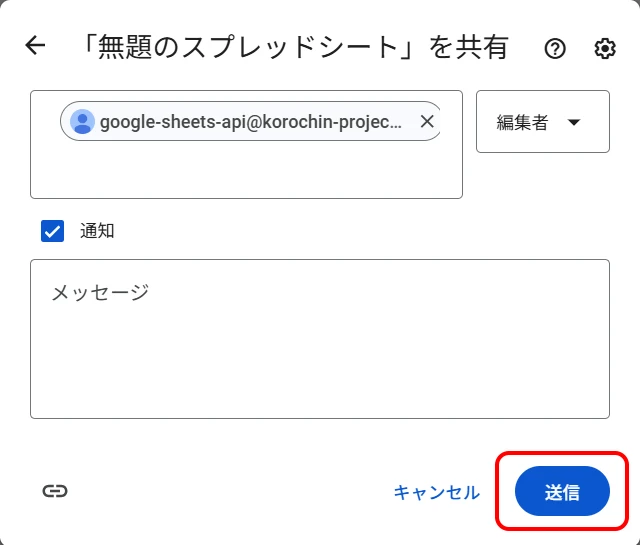The height and width of the screenshot is (545, 640).
Task: Click the 「無題のスプレッドシート」を共有 title
Action: coord(293,47)
